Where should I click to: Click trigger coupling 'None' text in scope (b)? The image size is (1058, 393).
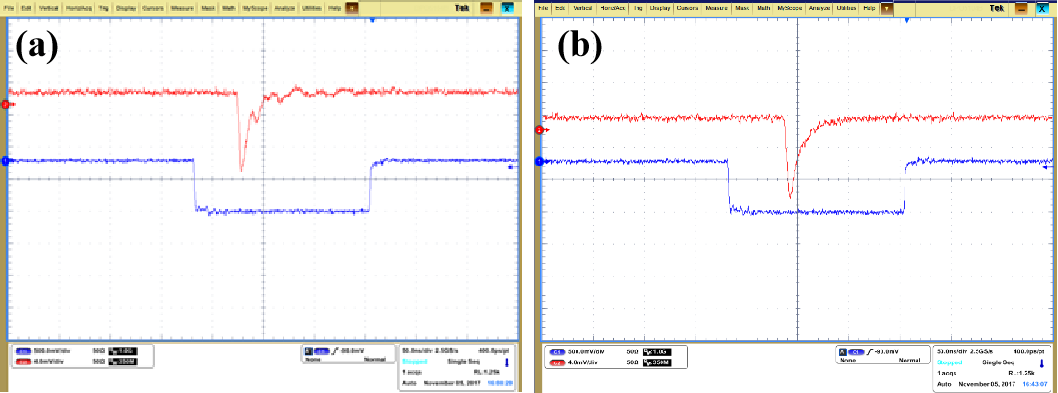(x=848, y=360)
